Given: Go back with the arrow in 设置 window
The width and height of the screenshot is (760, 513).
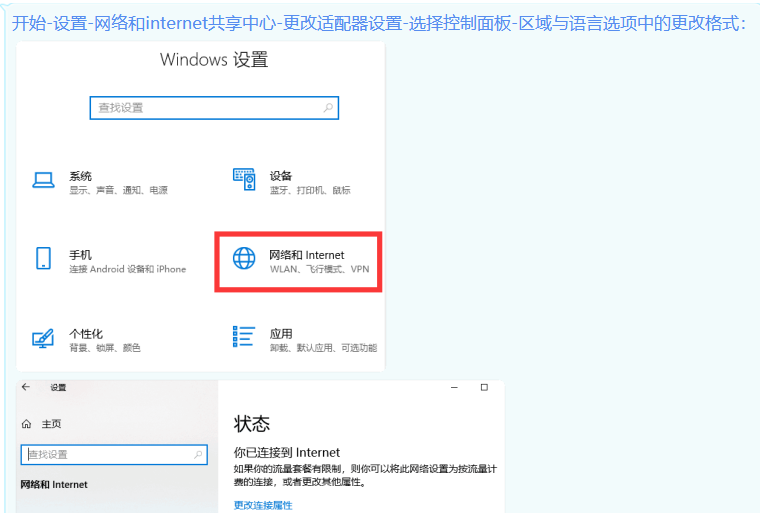Looking at the screenshot, I should point(26,386).
